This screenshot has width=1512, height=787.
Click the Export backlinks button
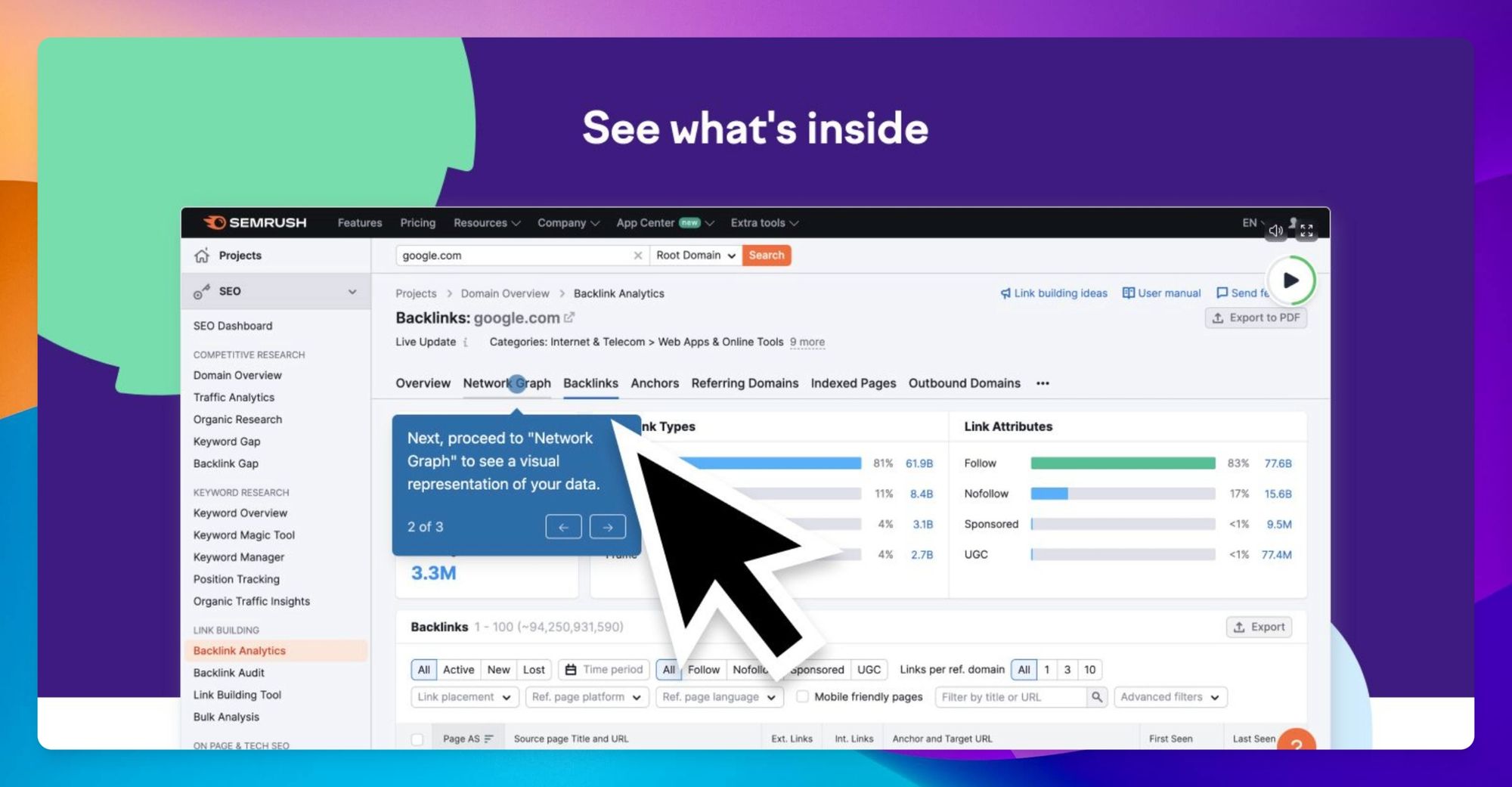pyautogui.click(x=1259, y=627)
